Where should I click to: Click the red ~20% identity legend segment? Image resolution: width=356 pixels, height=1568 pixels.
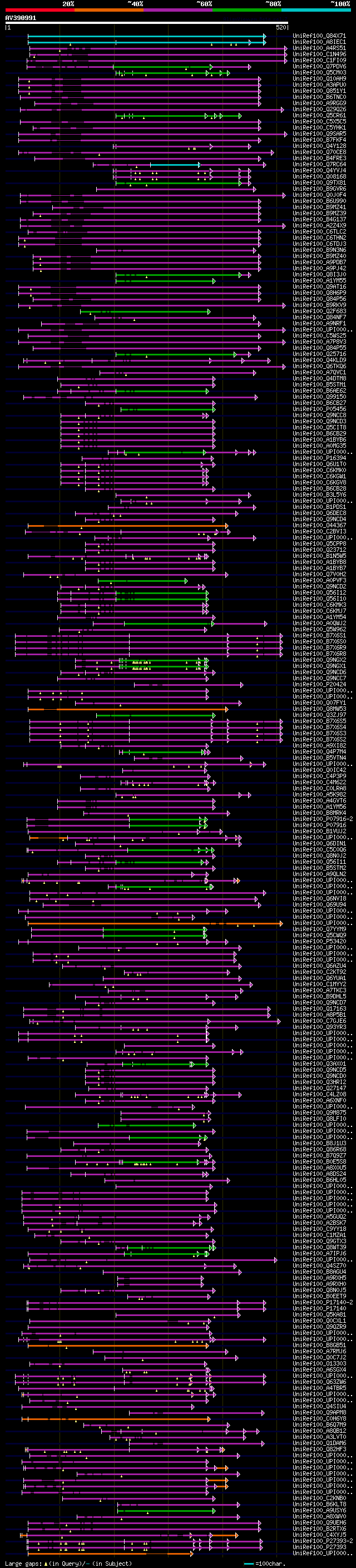coord(39,10)
